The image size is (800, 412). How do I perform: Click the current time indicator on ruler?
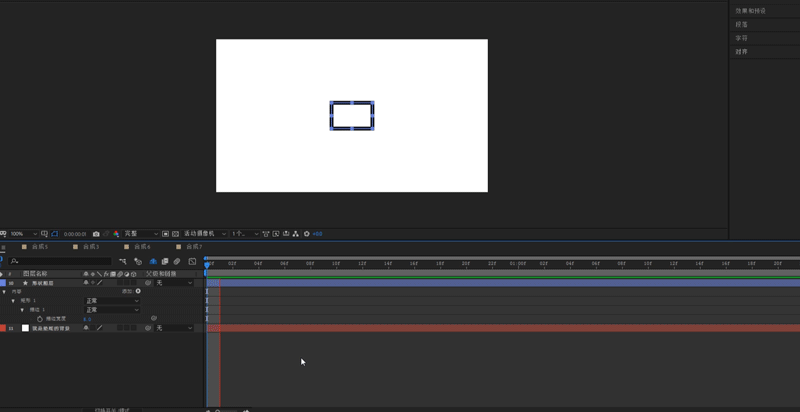coord(207,264)
